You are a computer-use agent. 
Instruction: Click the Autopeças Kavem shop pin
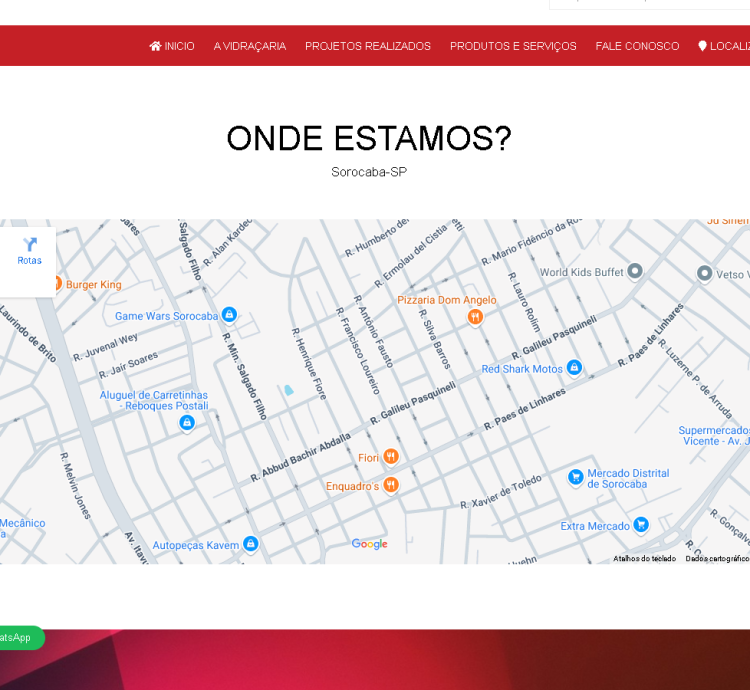coord(251,544)
